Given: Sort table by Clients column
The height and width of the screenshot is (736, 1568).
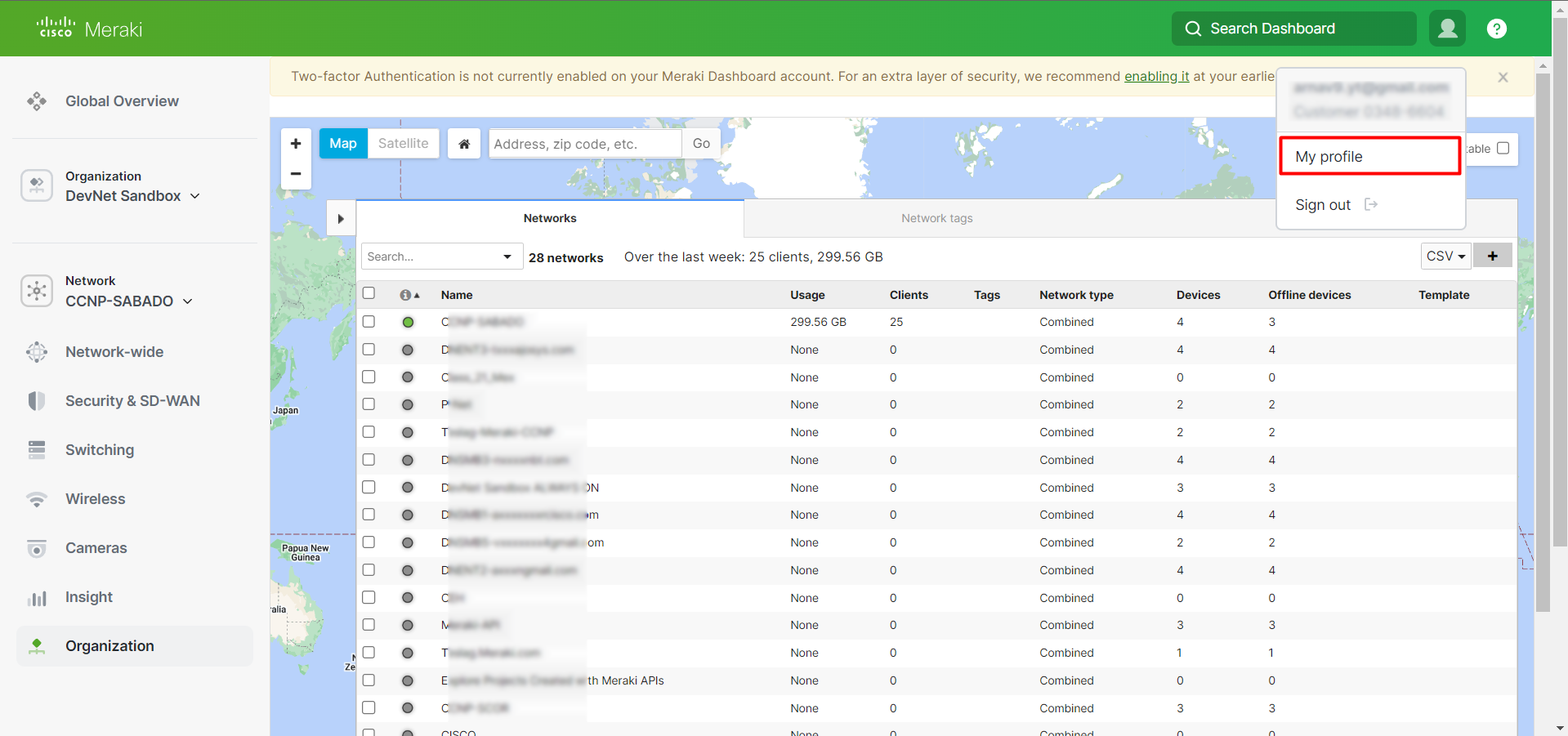Looking at the screenshot, I should point(909,295).
